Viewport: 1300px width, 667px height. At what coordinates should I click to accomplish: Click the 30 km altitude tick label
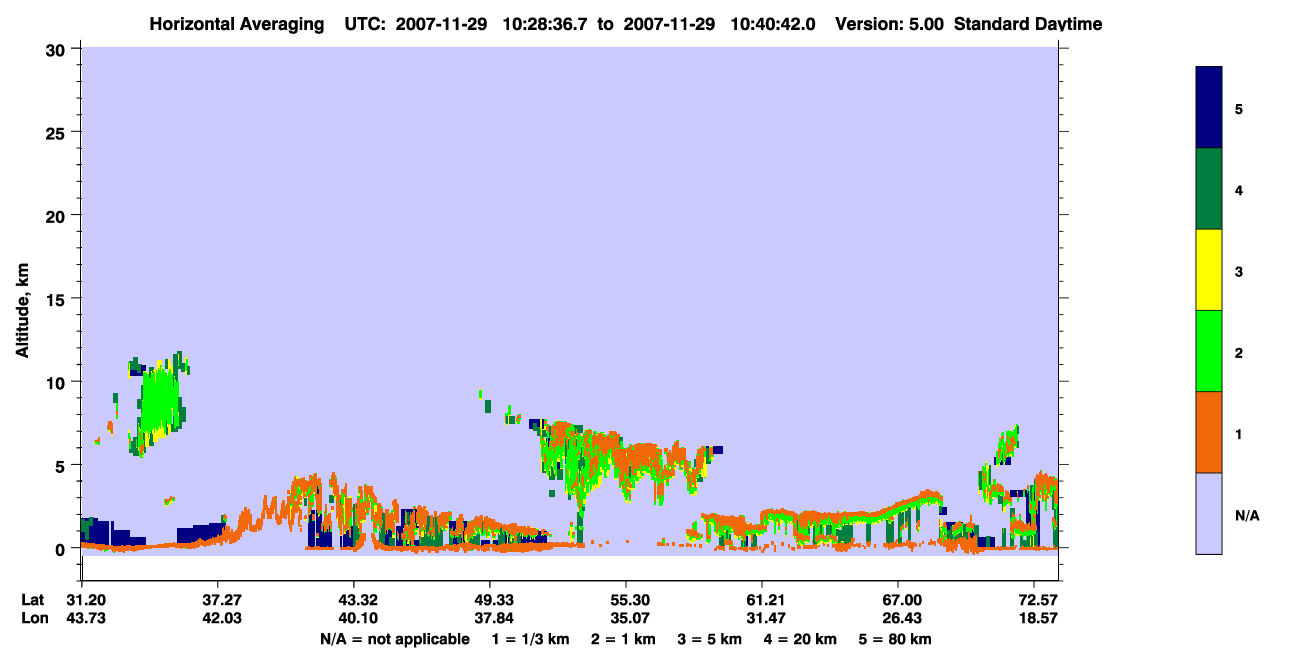[58, 49]
